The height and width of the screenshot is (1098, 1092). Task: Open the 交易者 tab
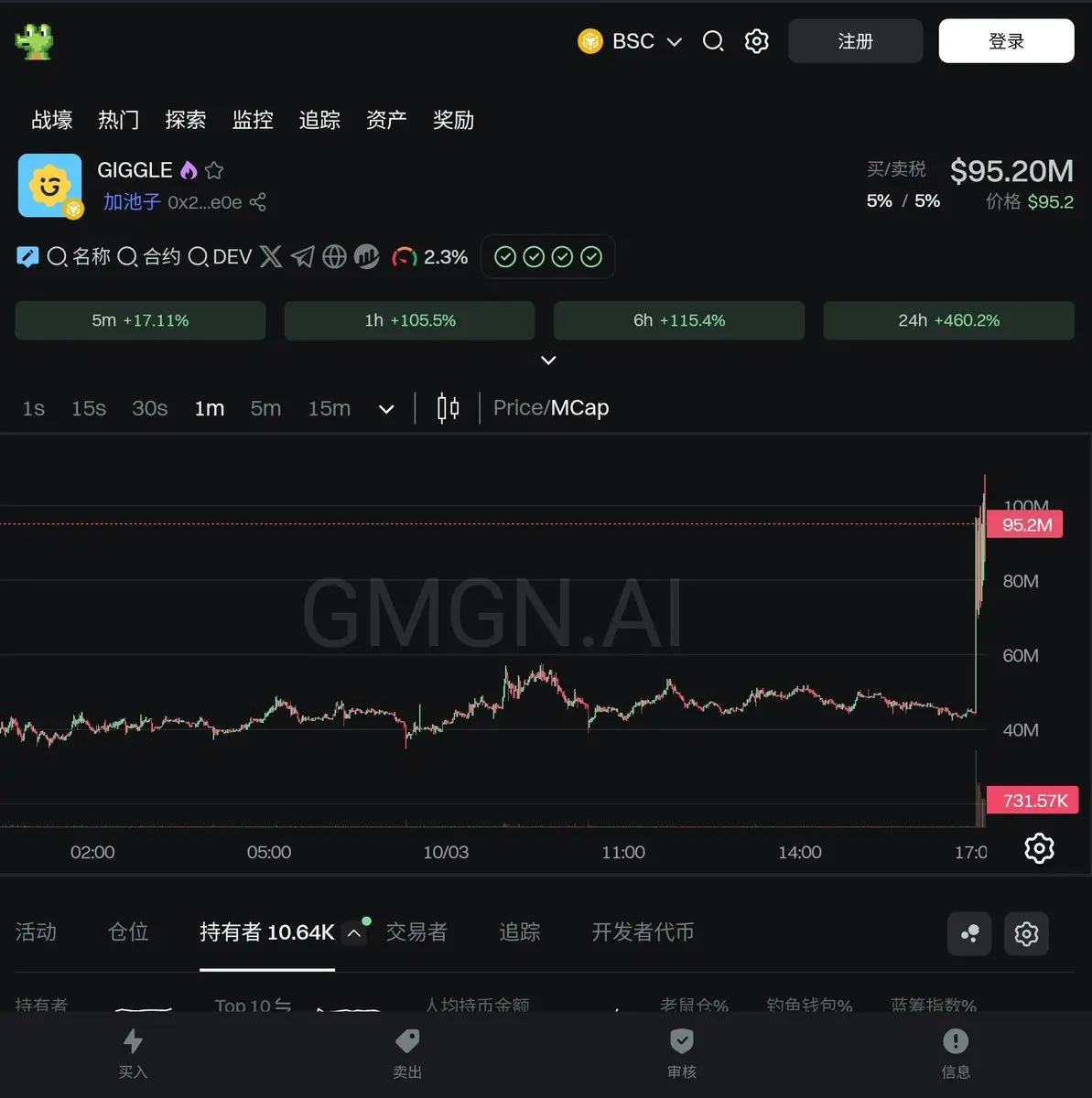[x=416, y=931]
